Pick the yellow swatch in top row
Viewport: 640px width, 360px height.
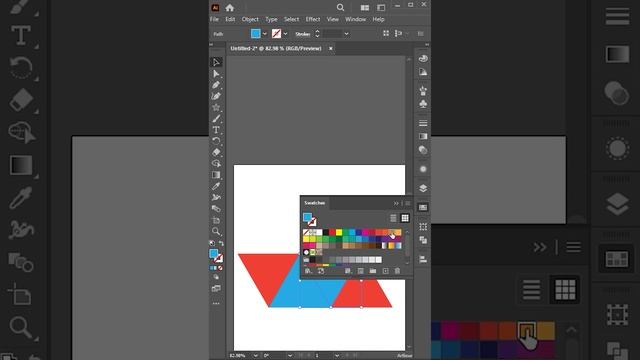339,233
